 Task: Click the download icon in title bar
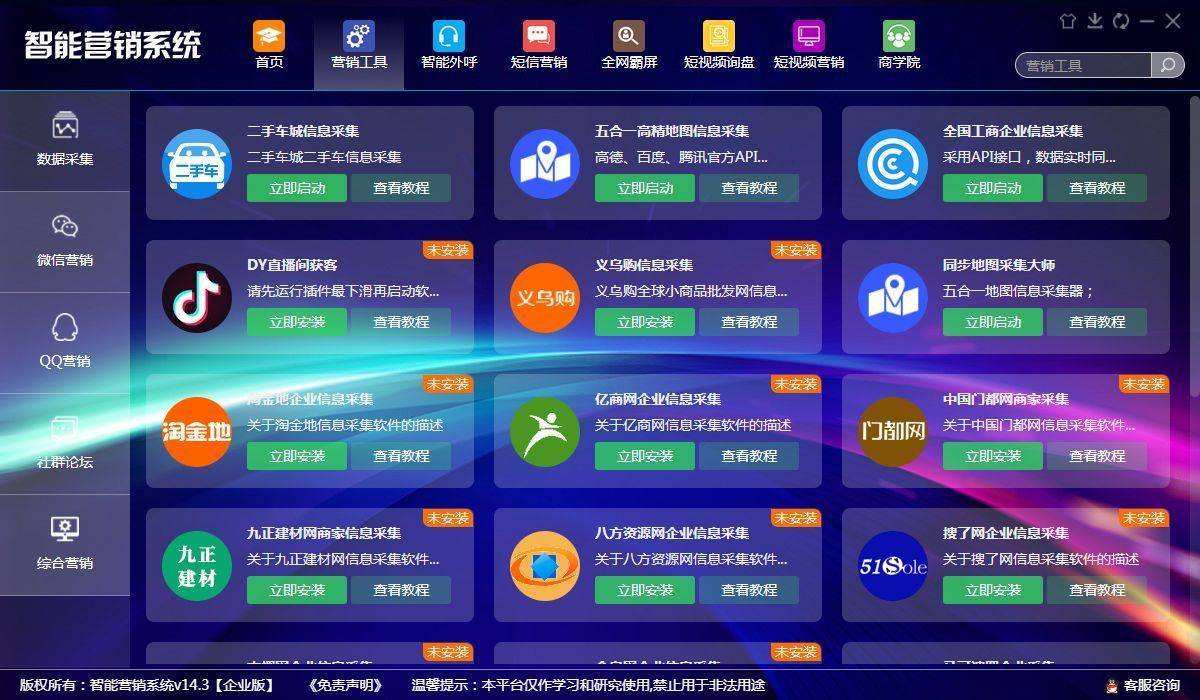click(x=1095, y=21)
